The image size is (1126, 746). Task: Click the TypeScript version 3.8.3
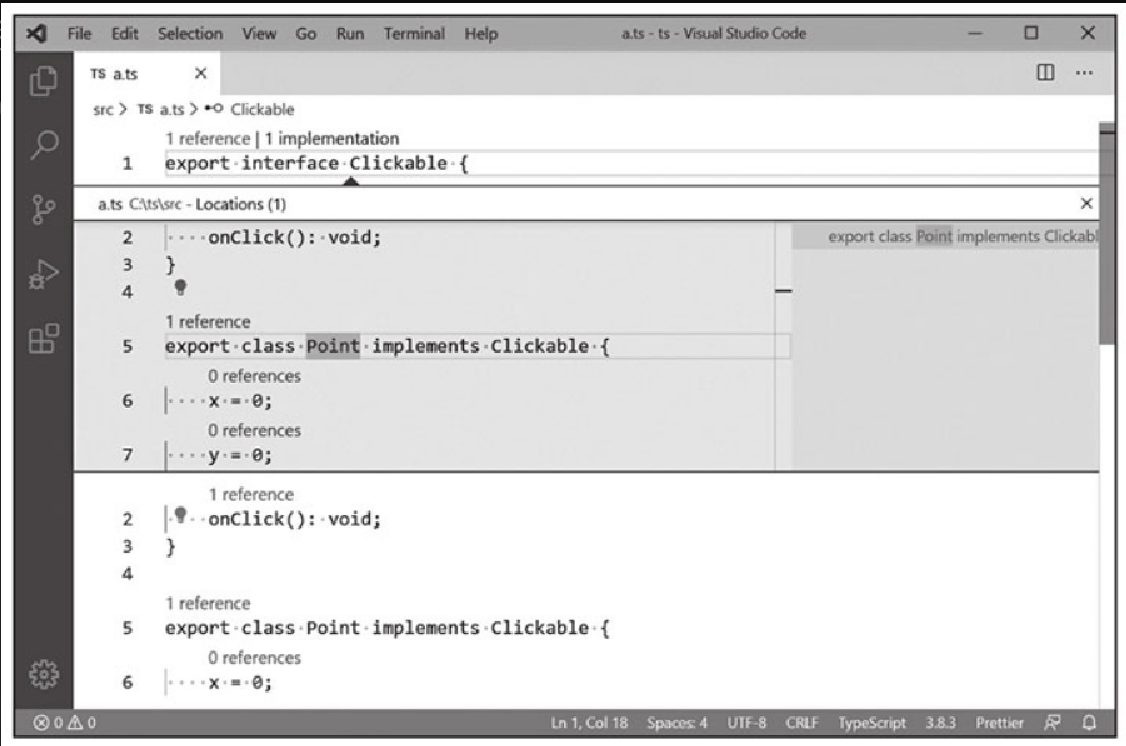point(940,722)
